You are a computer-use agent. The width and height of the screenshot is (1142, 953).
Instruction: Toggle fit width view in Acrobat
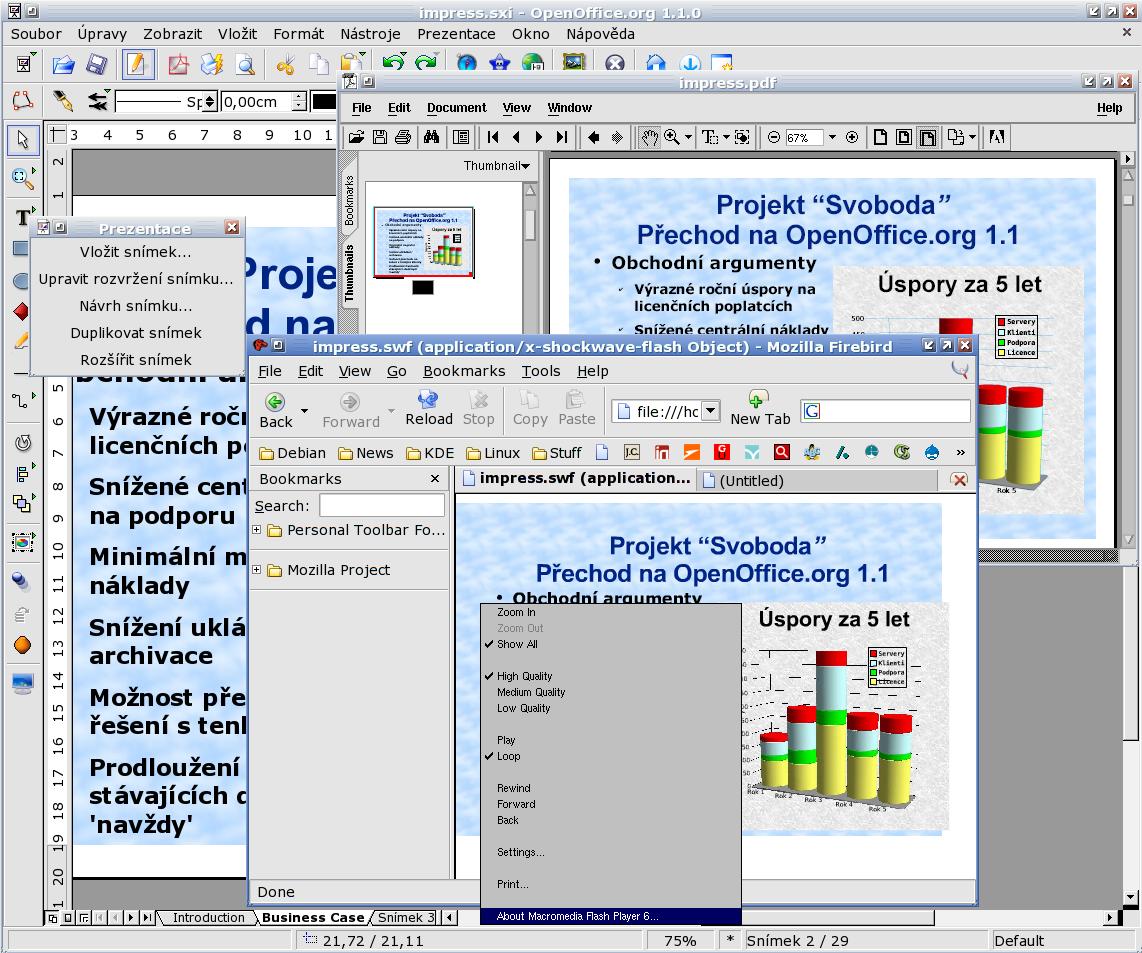click(x=927, y=137)
